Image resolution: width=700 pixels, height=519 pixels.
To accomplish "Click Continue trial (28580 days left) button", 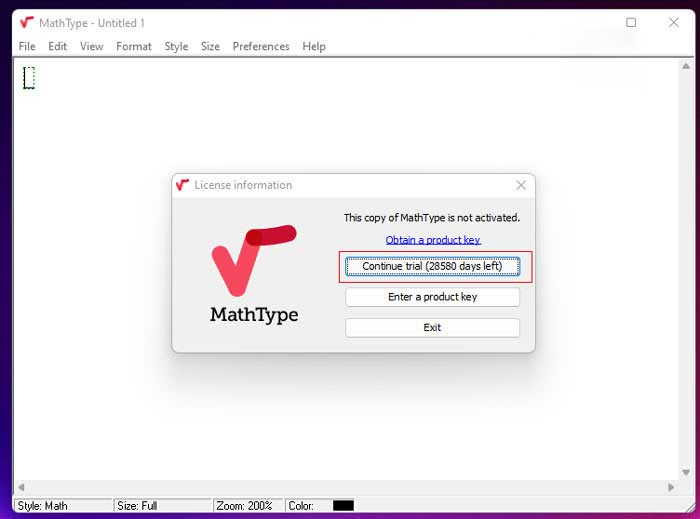I will [x=432, y=266].
